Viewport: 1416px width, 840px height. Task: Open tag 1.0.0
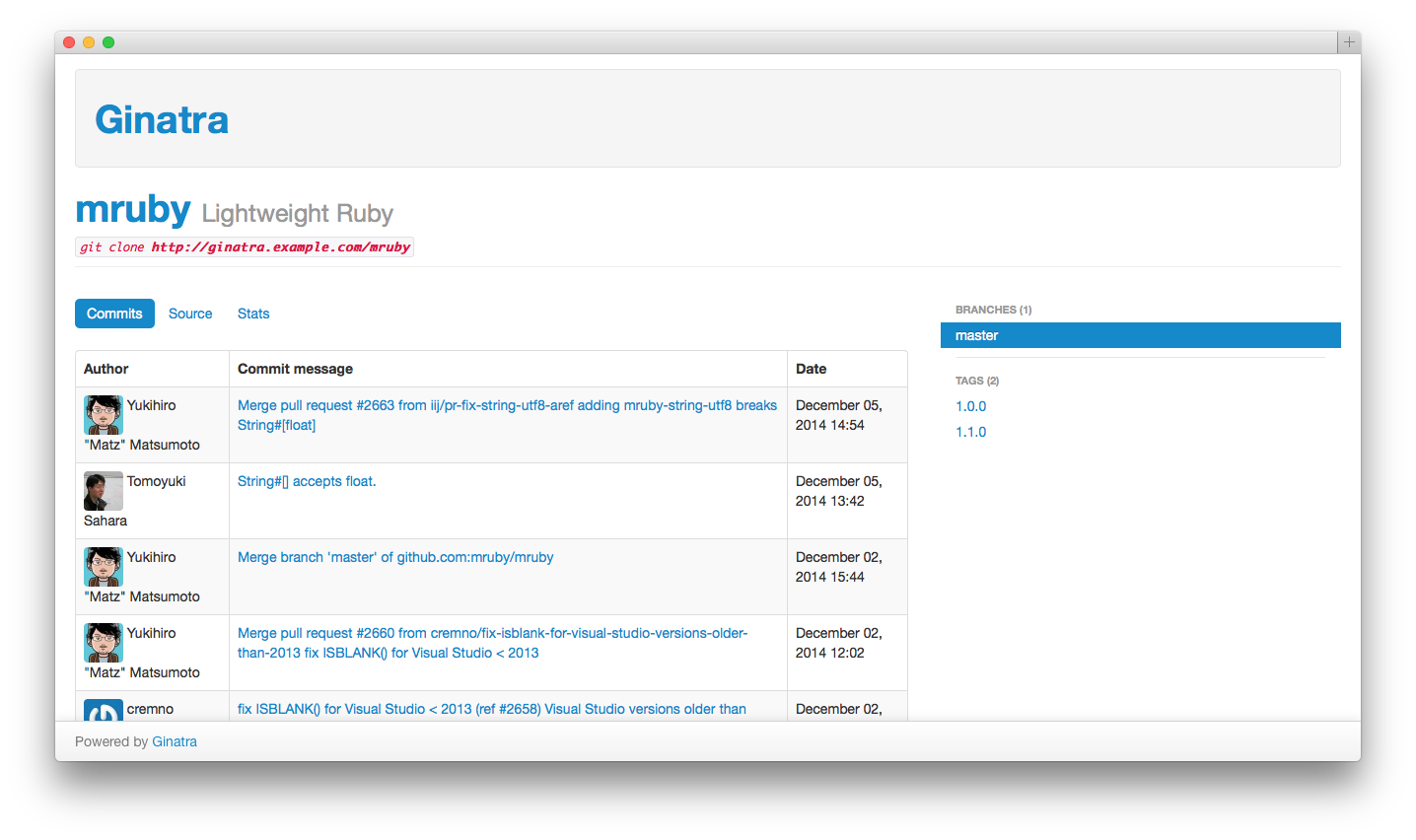point(970,406)
